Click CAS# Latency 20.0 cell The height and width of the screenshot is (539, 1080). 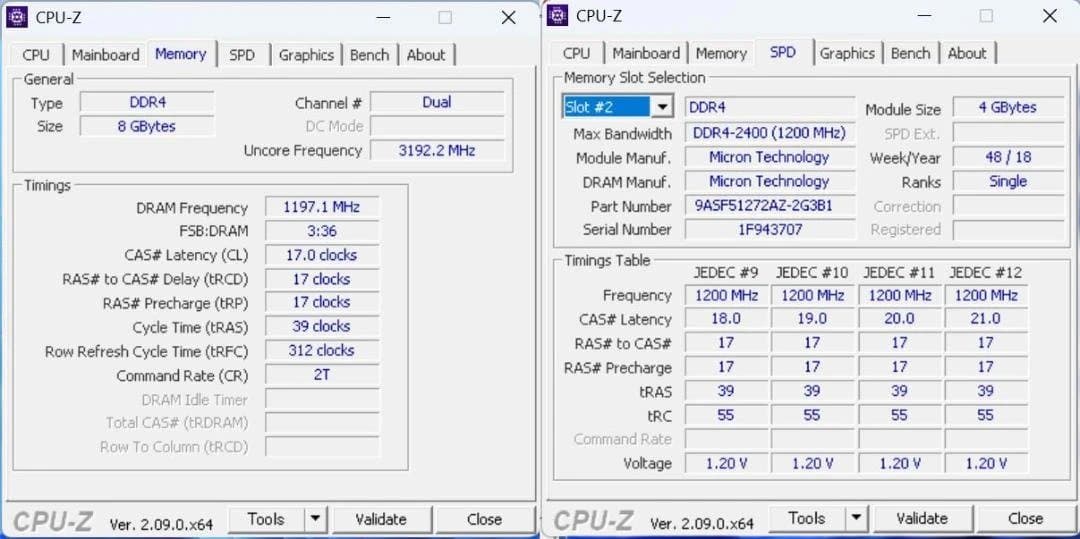(900, 319)
